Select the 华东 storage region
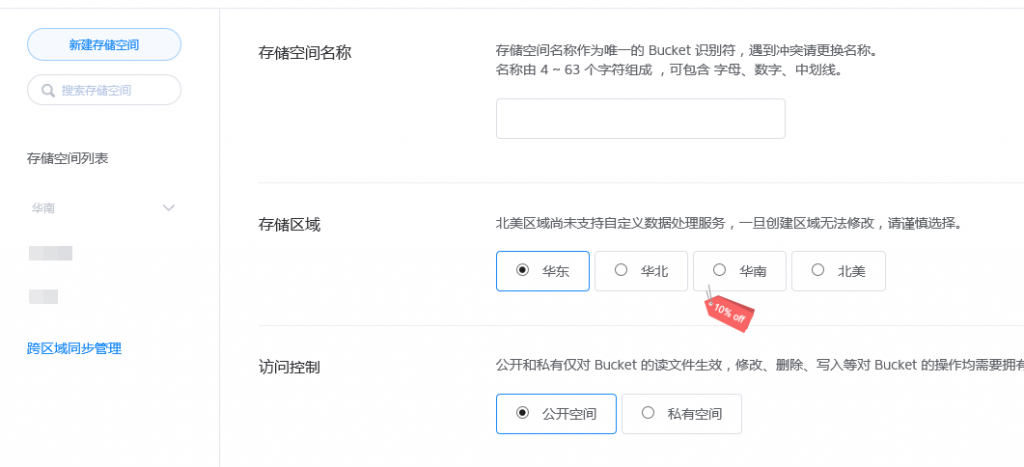Image resolution: width=1024 pixels, height=467 pixels. tap(543, 271)
